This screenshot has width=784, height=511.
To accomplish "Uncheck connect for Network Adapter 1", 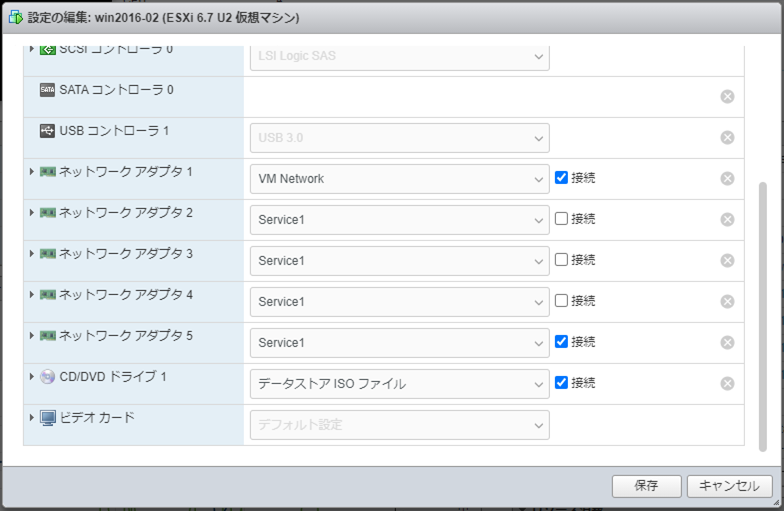I will click(562, 178).
